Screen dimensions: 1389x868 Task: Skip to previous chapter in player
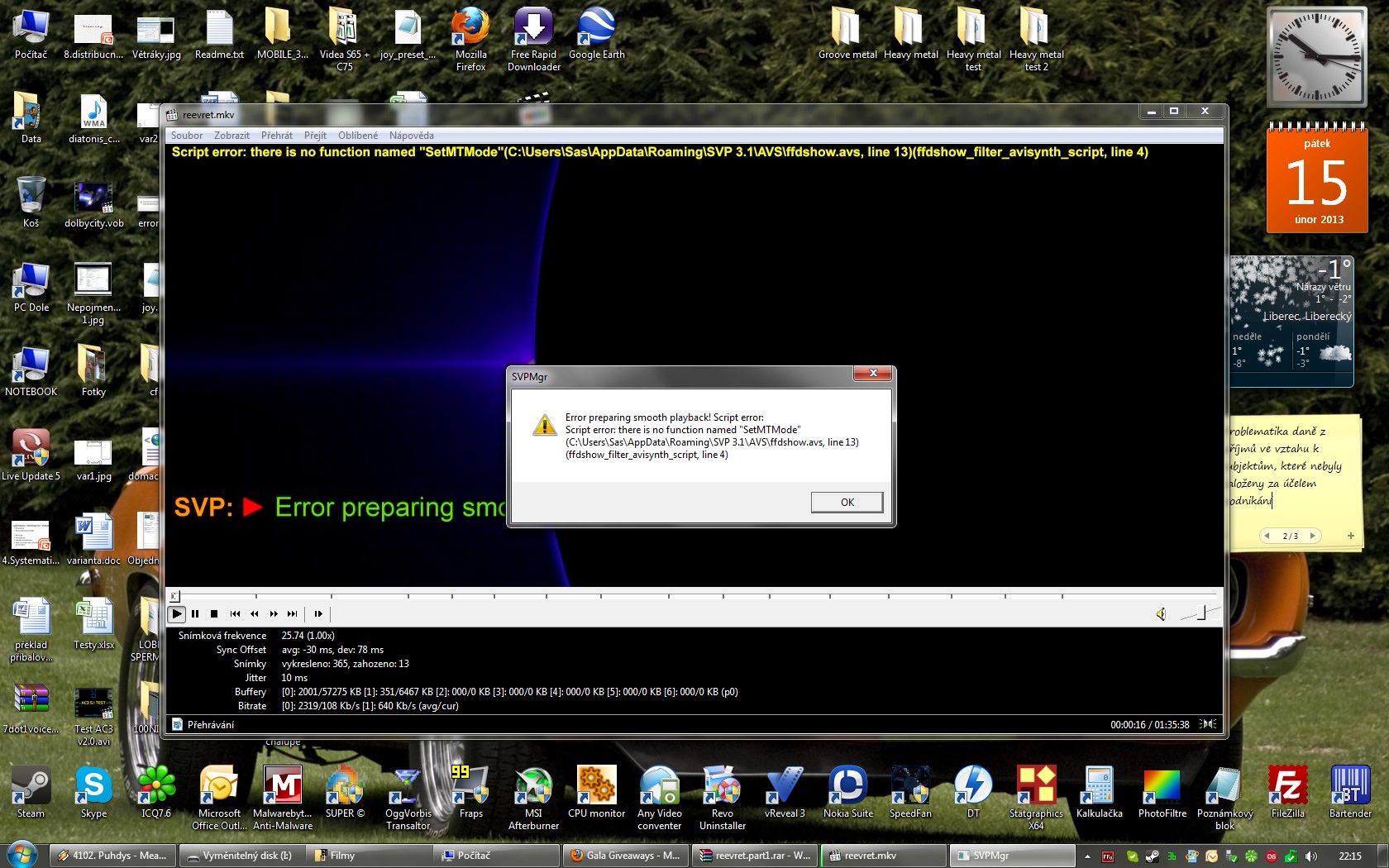(235, 613)
